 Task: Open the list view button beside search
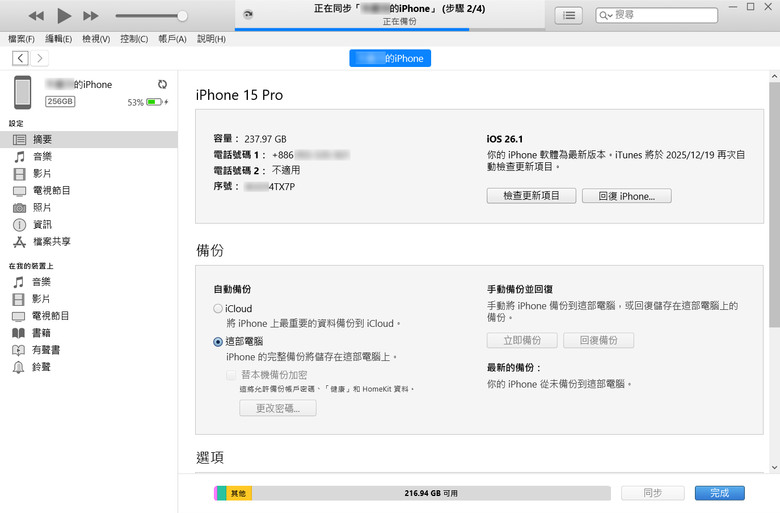click(x=569, y=15)
